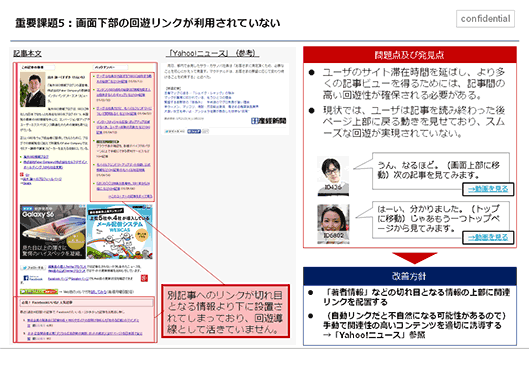Click the ID436 user photo
Viewport: 529px width, 366px height.
coord(333,176)
